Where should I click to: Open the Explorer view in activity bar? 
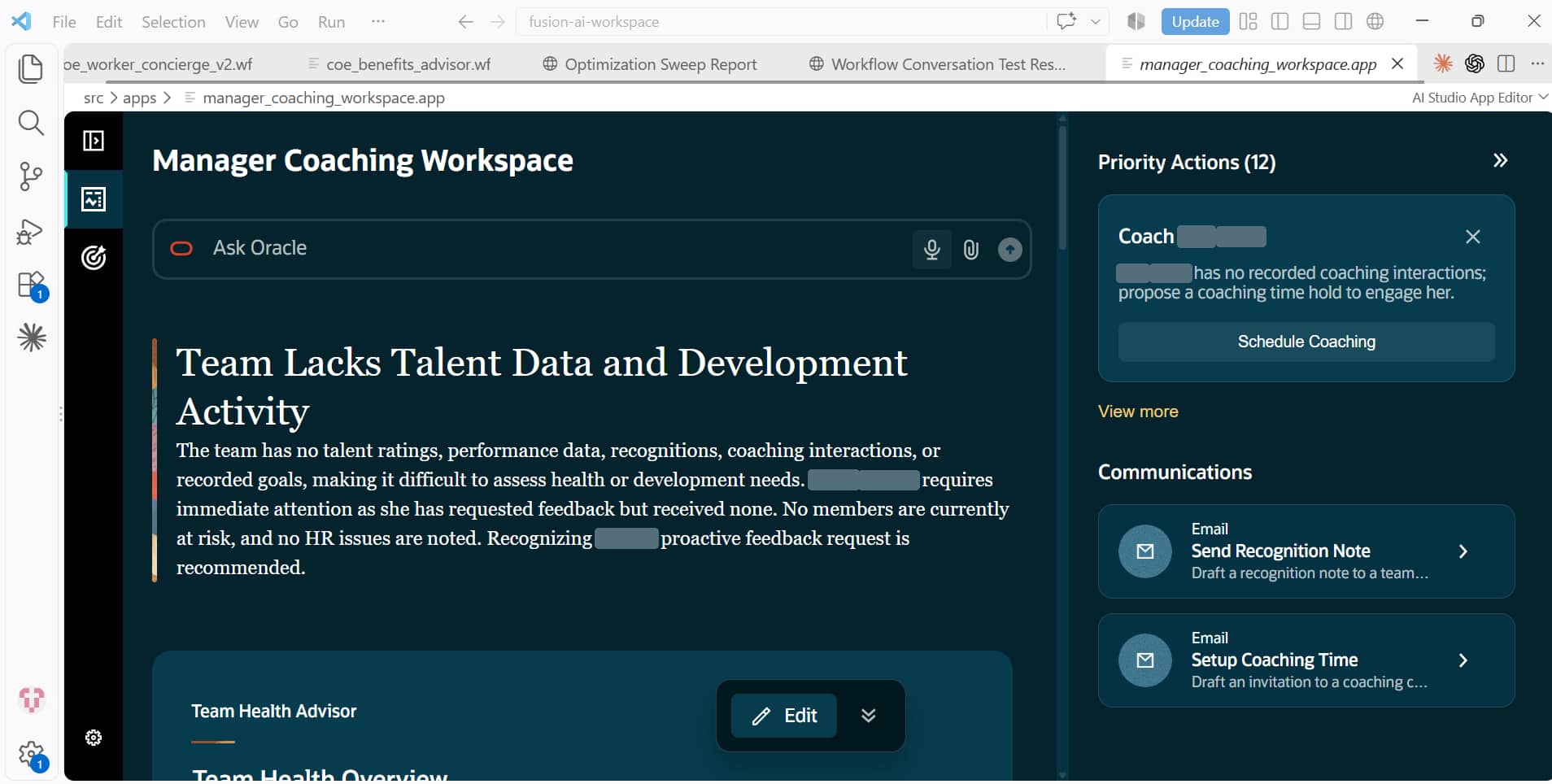click(x=31, y=68)
